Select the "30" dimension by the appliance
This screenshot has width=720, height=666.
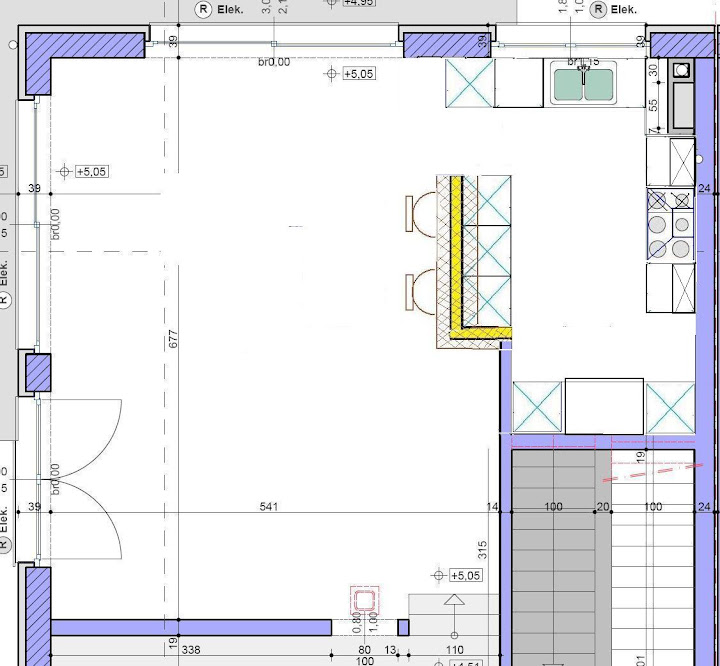pyautogui.click(x=653, y=70)
